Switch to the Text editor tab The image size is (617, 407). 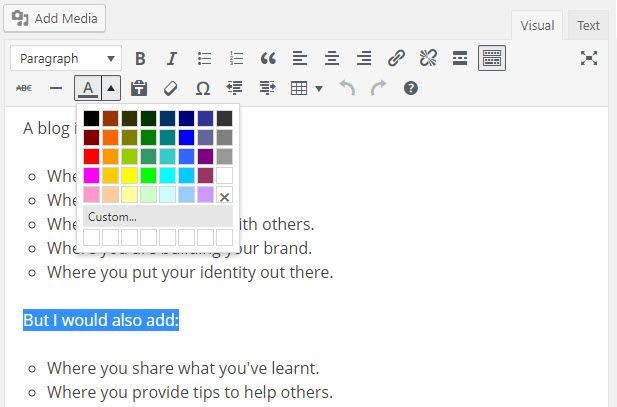click(x=588, y=26)
